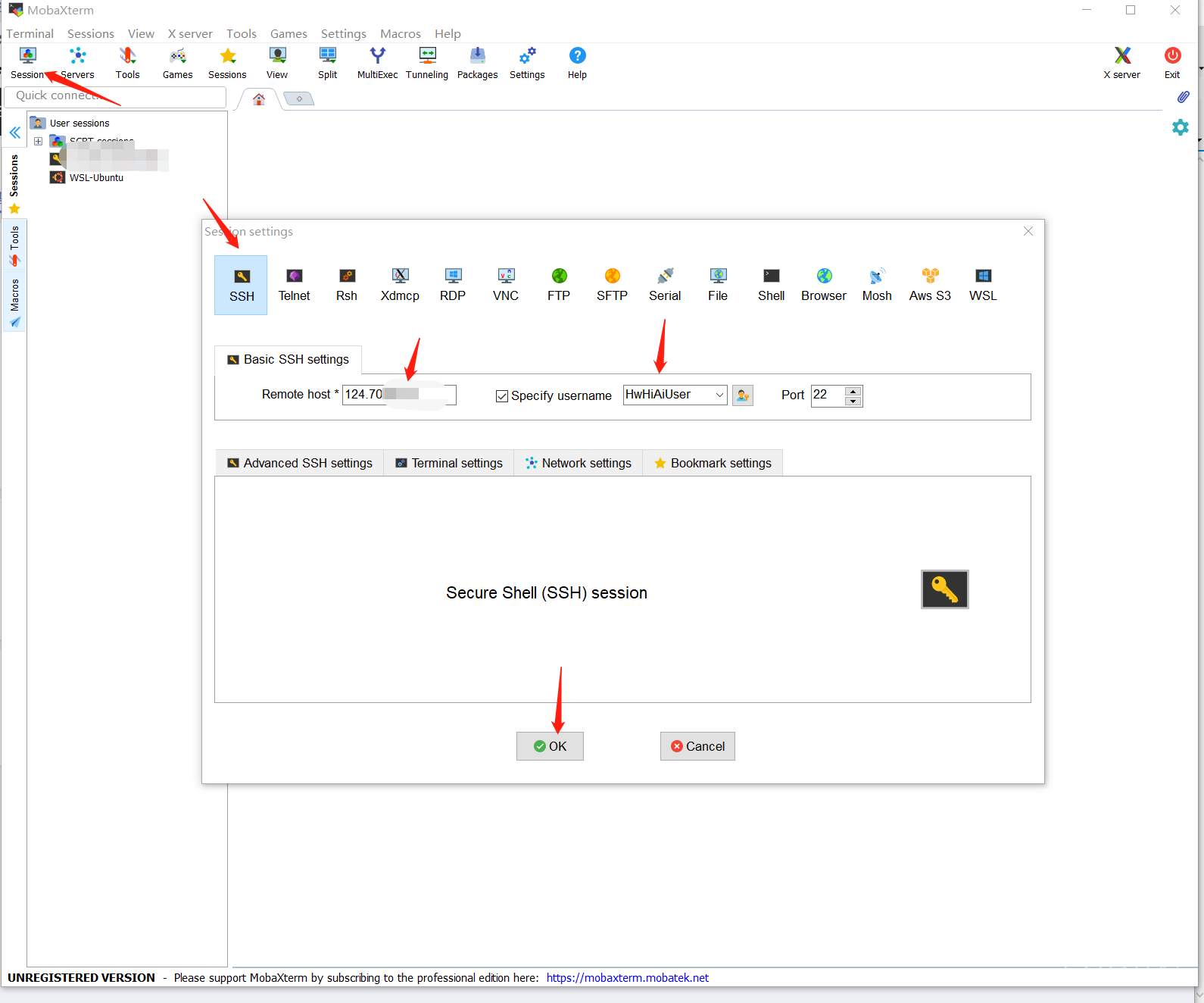This screenshot has width=1204, height=1003.
Task: Select the Aws S3 session type
Action: coord(930,285)
